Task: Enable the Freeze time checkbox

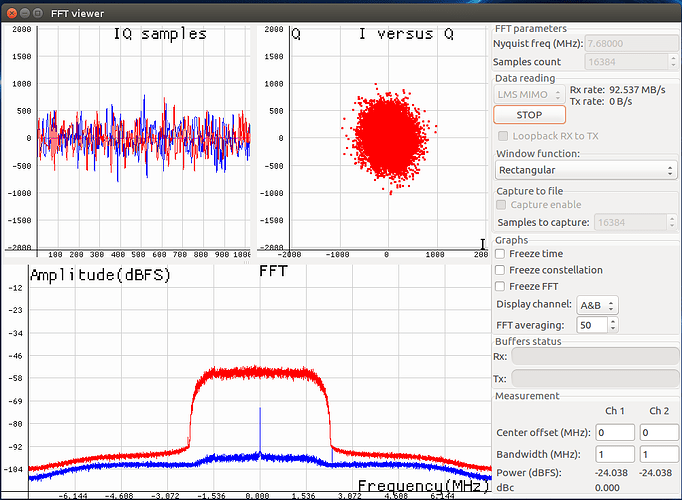Action: tap(502, 254)
